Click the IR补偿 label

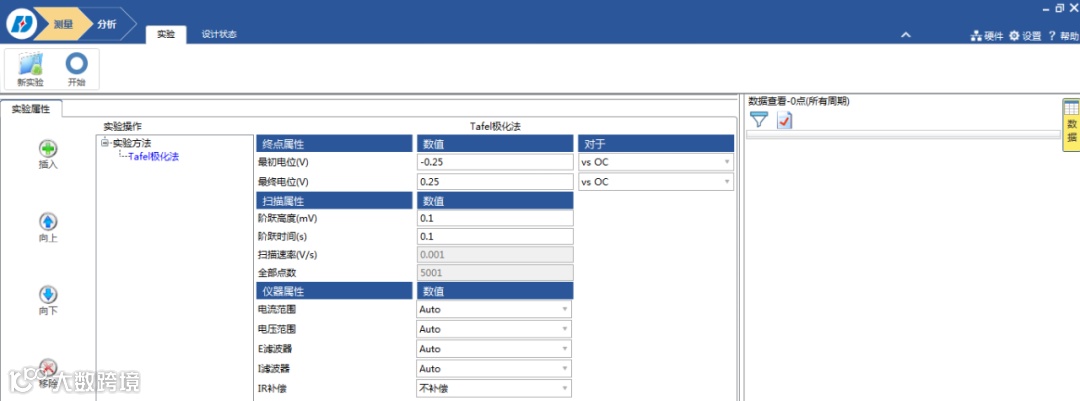click(272, 389)
